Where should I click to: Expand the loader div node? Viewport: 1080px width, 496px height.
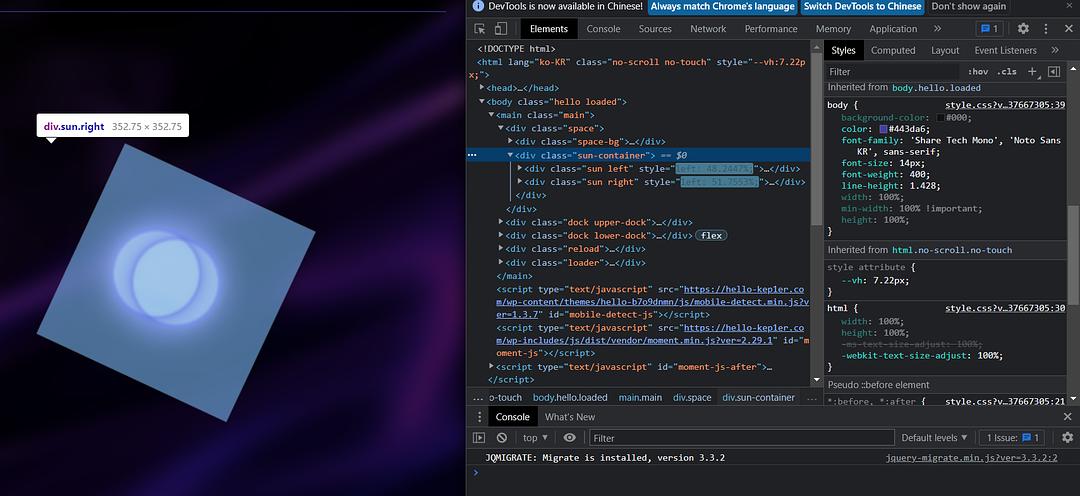tap(501, 262)
